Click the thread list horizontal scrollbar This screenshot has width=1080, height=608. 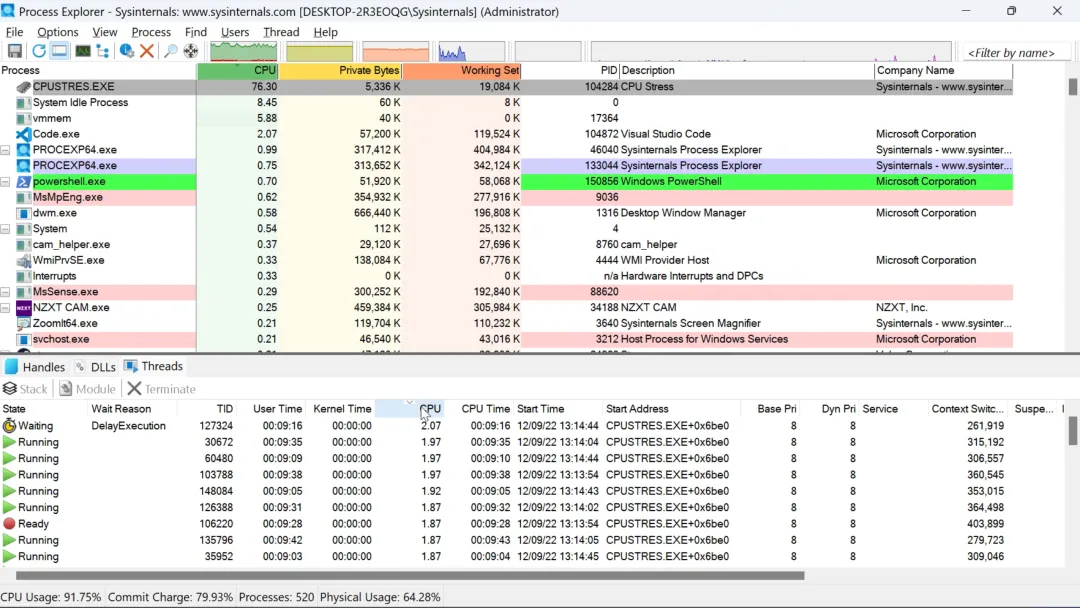410,575
